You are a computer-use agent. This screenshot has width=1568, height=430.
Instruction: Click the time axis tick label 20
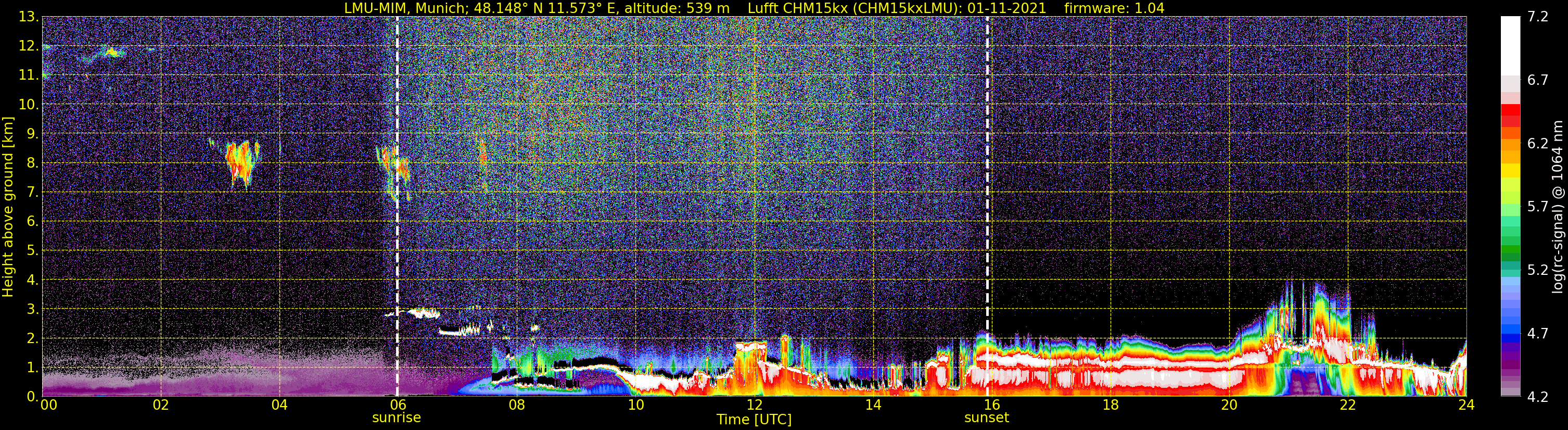1229,406
